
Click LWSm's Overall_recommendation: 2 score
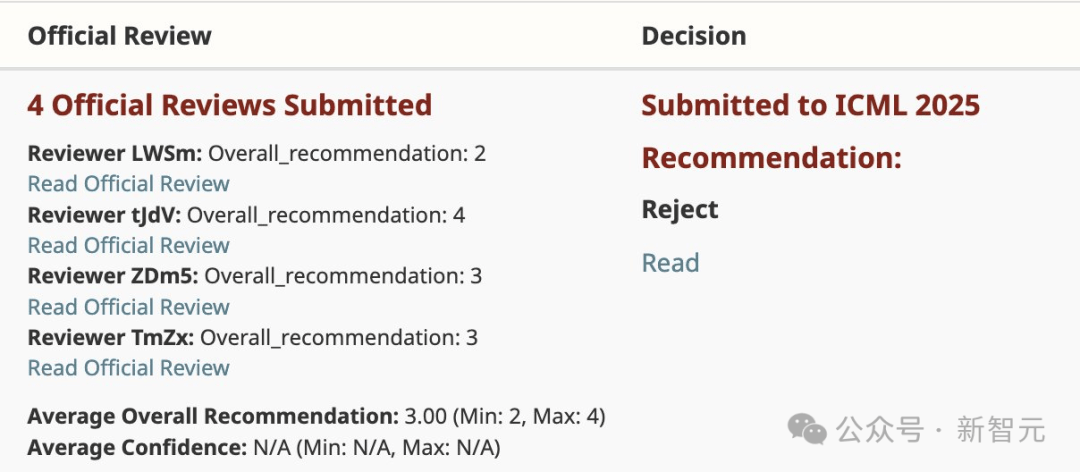[x=347, y=154]
